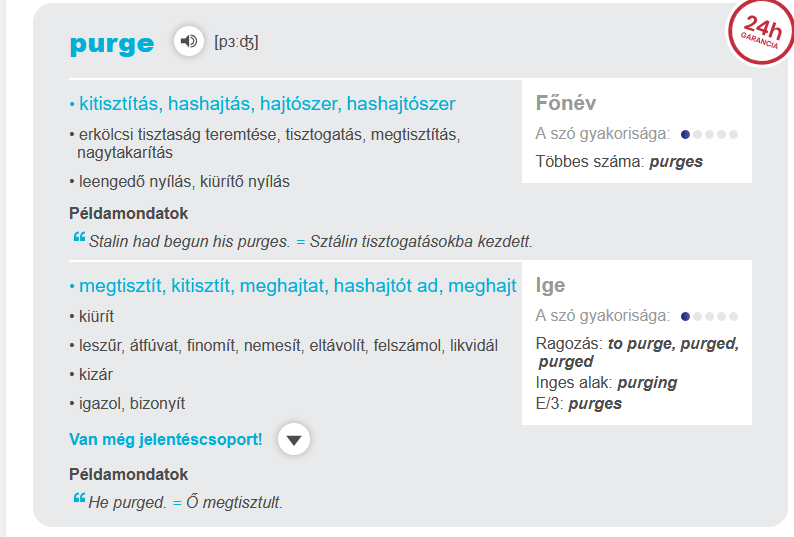Click the 'leengedő nyílás, kiürítő nyílás' meaning line
The width and height of the screenshot is (794, 537).
184,182
